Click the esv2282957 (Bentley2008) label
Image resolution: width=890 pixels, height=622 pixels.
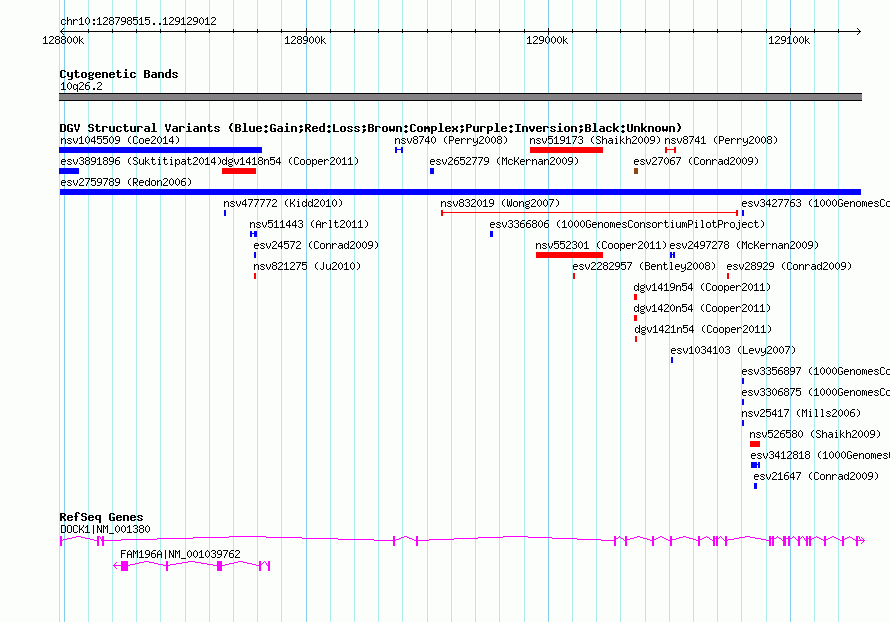click(644, 266)
